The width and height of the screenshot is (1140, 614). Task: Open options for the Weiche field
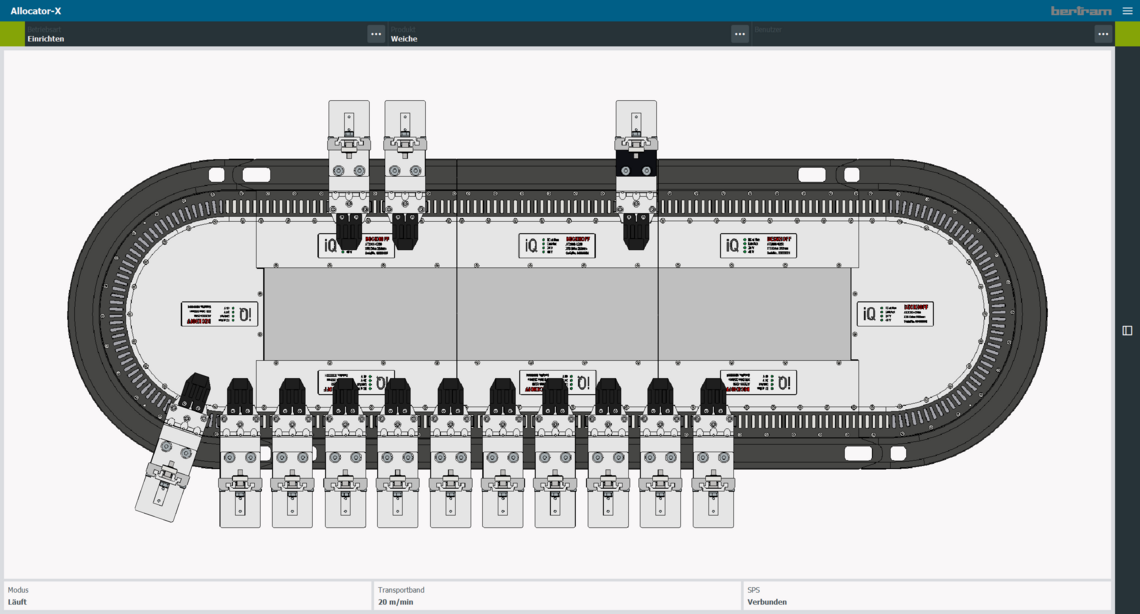point(740,34)
